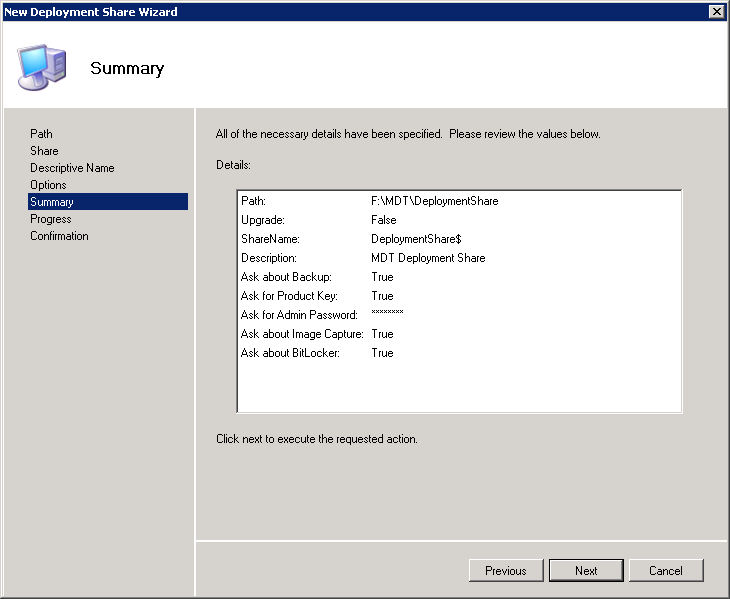Select the Path step in sidebar
The width and height of the screenshot is (730, 599).
[x=41, y=134]
